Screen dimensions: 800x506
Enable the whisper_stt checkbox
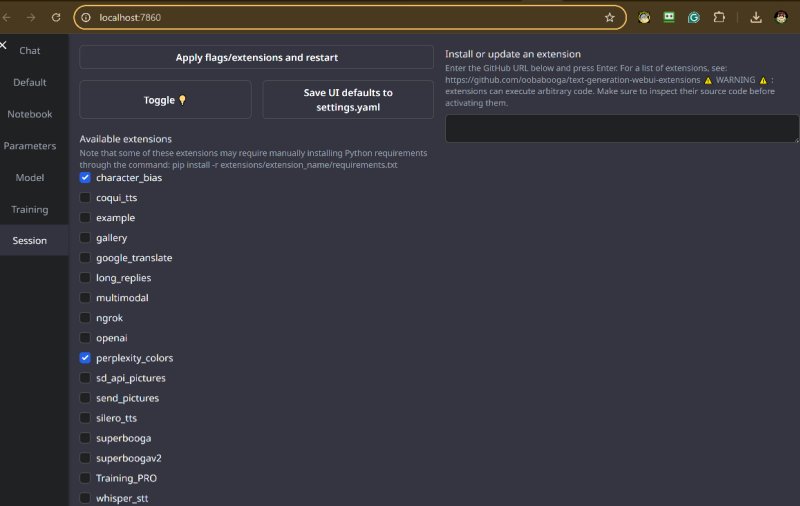pyautogui.click(x=85, y=497)
